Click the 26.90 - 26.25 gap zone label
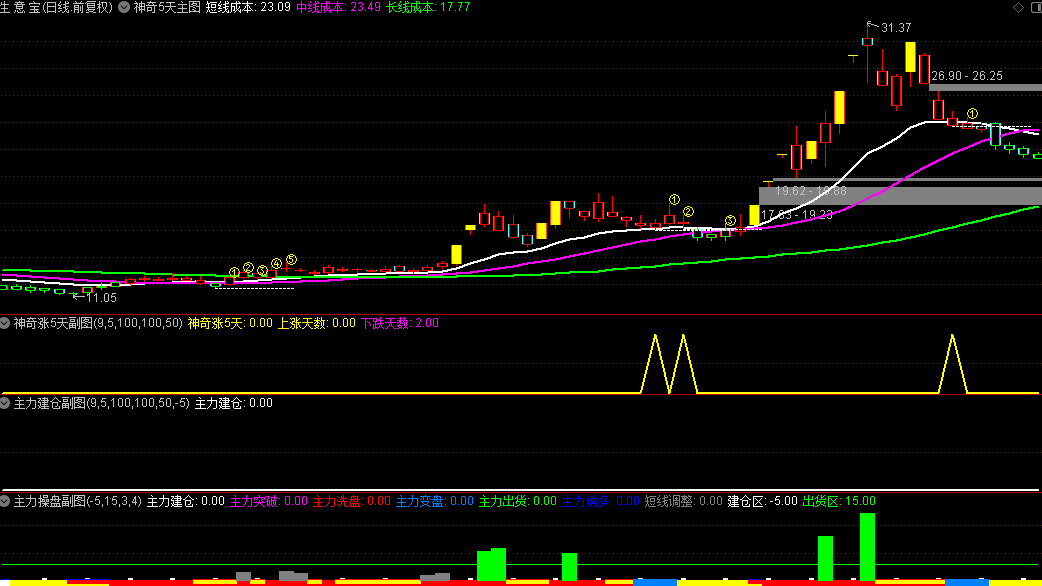The image size is (1042, 586). [967, 76]
